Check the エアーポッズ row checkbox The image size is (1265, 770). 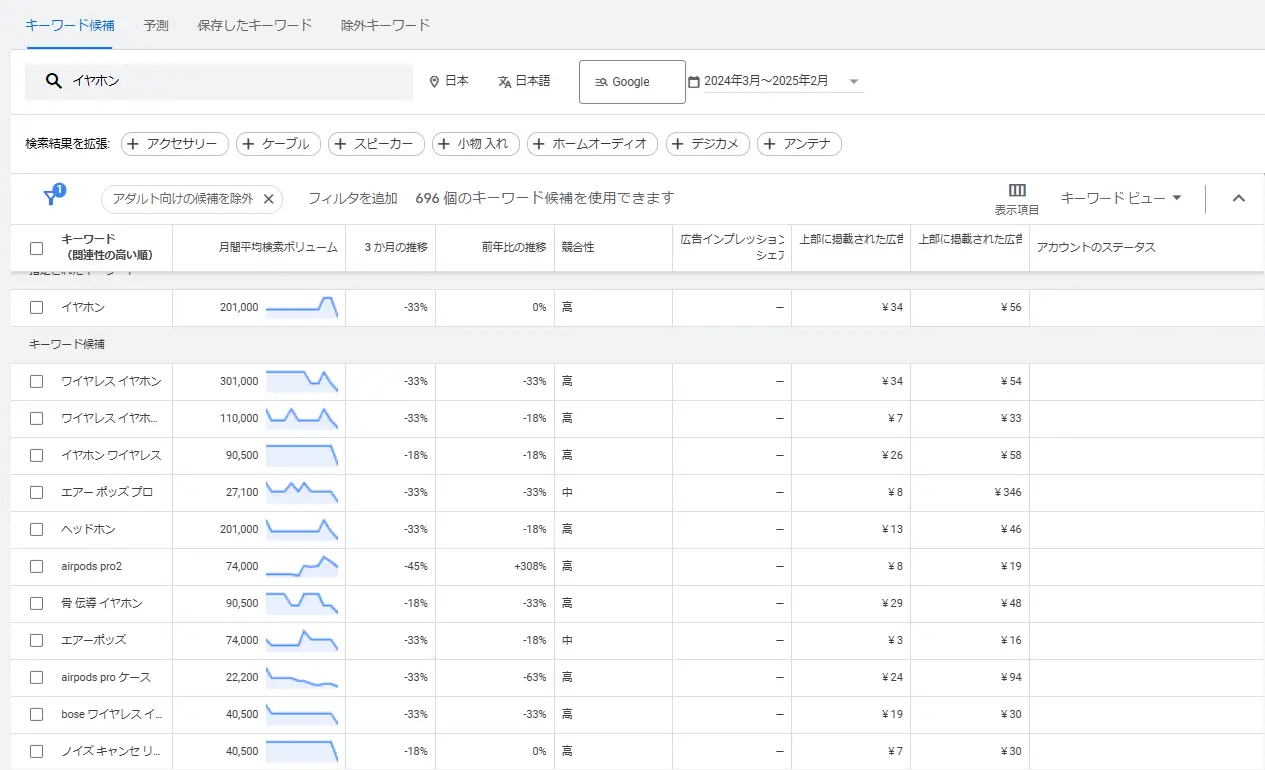[37, 640]
